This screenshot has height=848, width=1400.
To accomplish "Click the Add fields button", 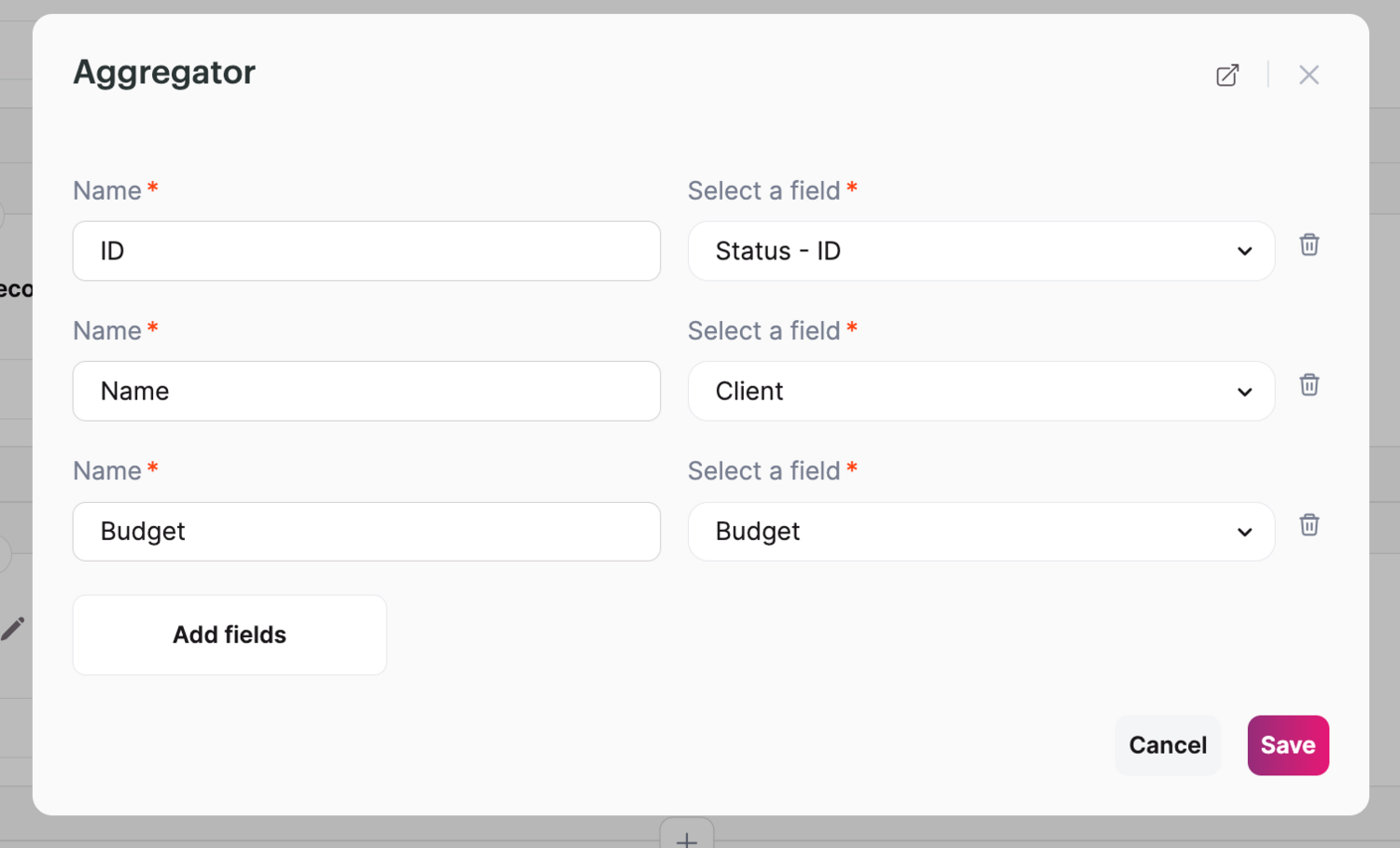I will pos(229,634).
